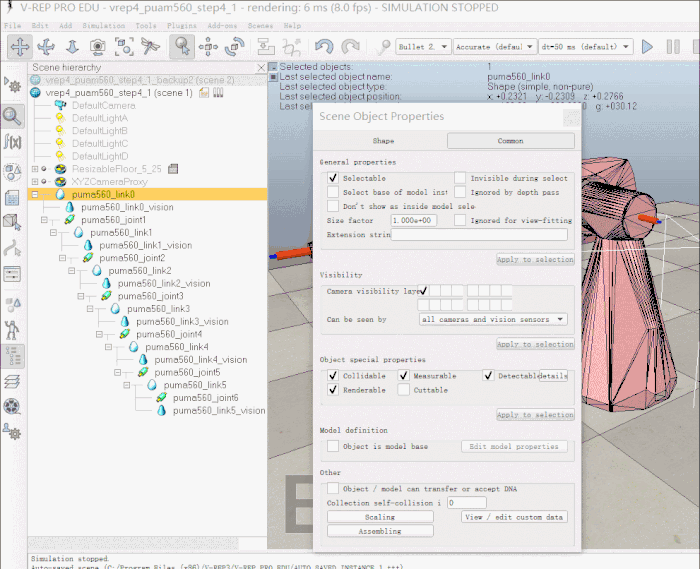
Task: Select the click-selection cursor tool
Action: point(182,46)
